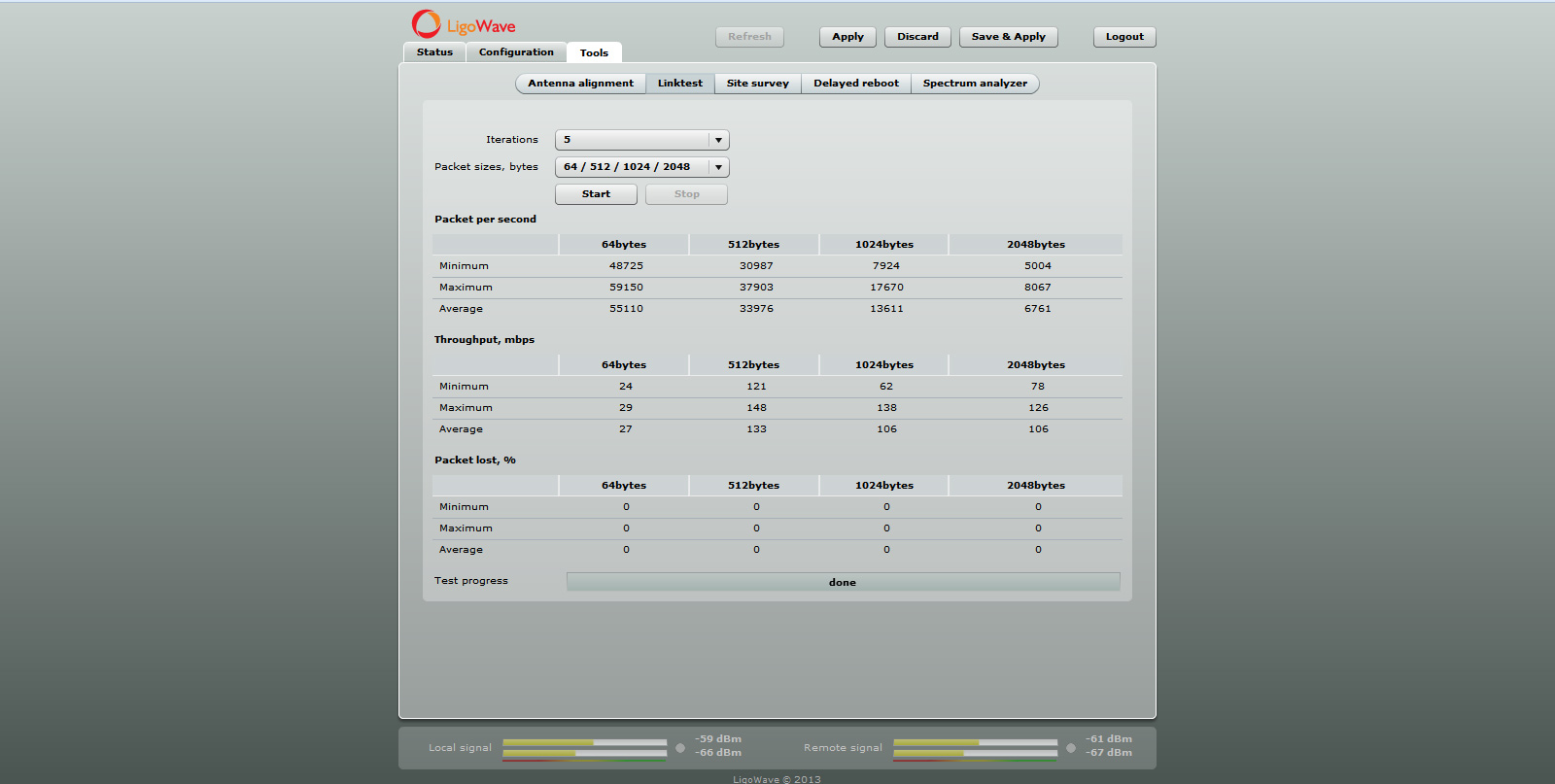Discard pending changes
The image size is (1555, 784).
[917, 37]
